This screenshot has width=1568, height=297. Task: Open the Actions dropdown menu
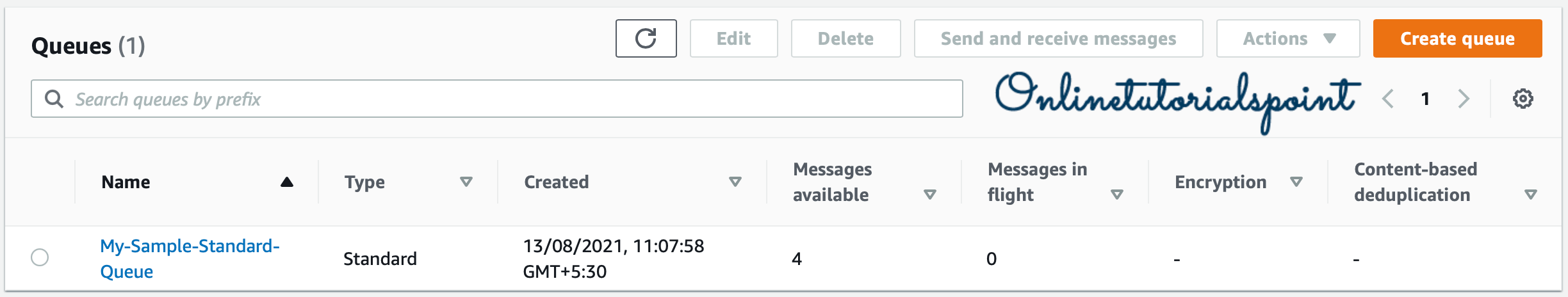(x=1287, y=38)
